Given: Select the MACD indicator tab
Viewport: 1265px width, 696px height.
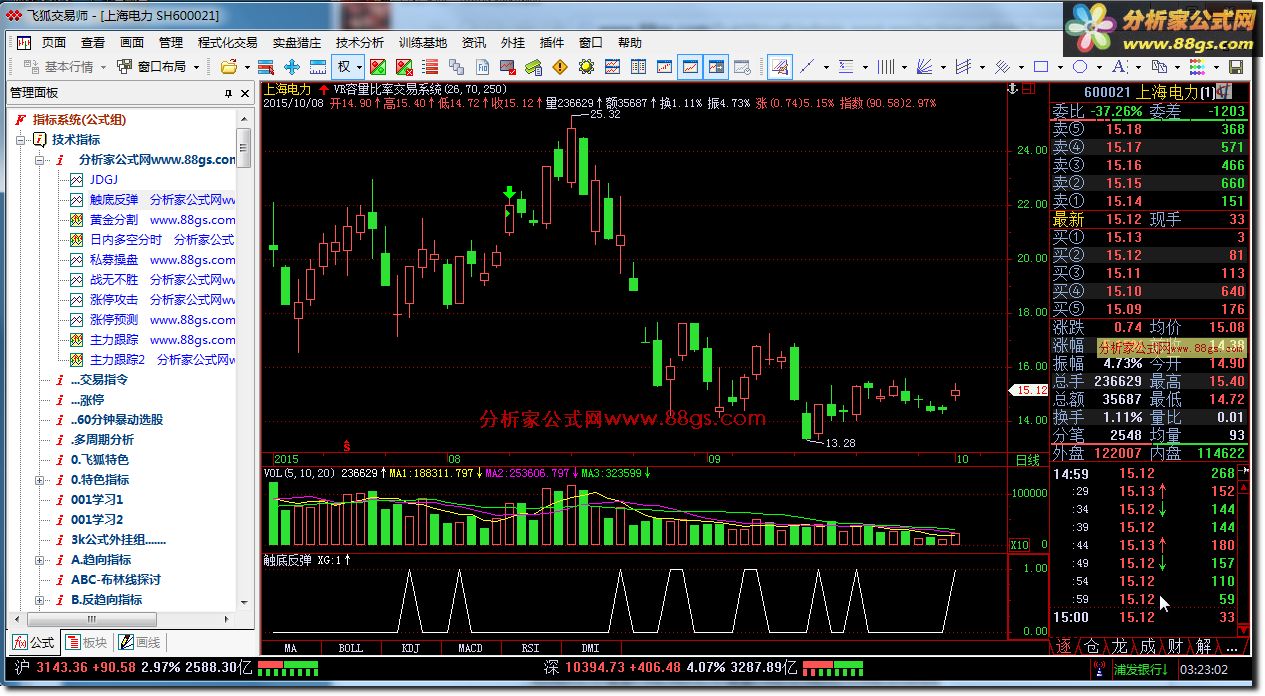Looking at the screenshot, I should (x=470, y=648).
